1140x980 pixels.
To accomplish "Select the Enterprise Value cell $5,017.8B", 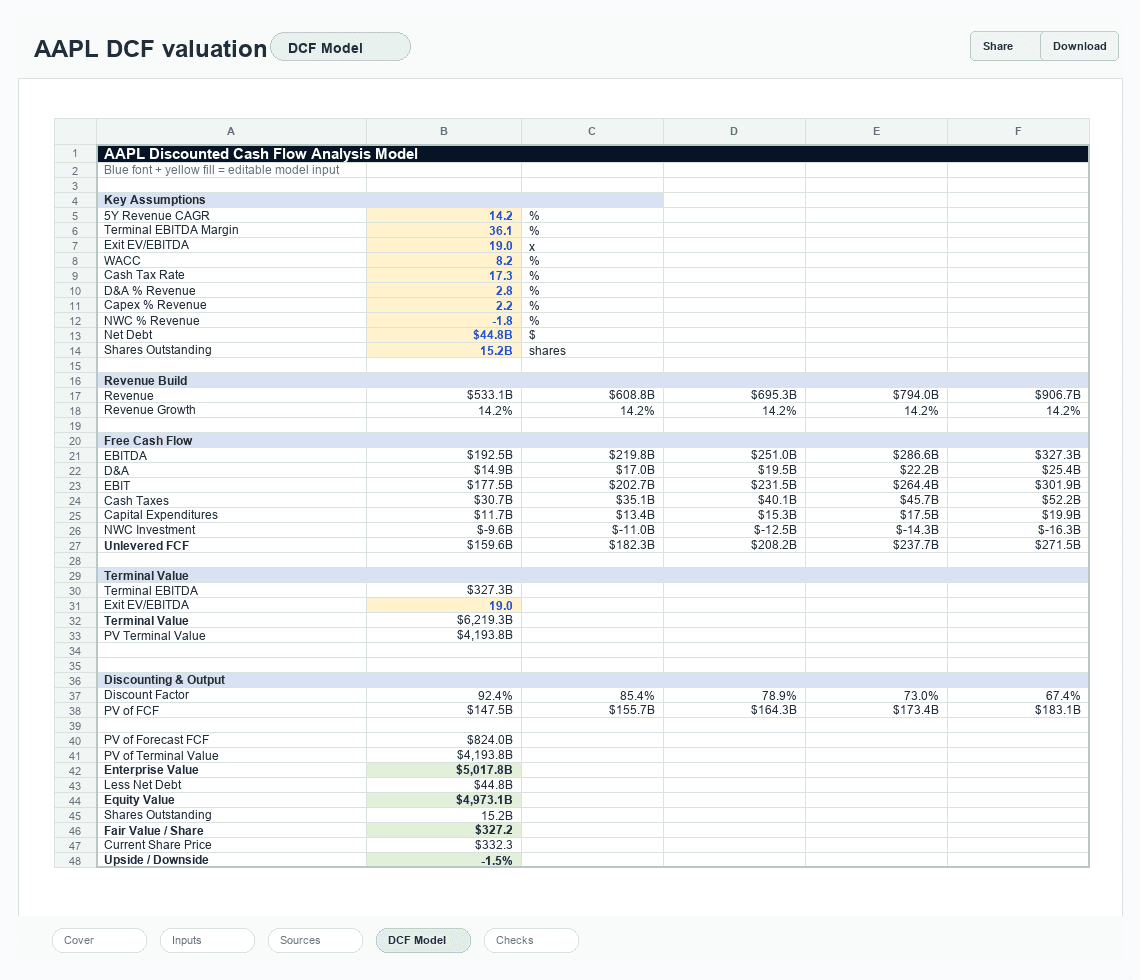I will [x=443, y=770].
